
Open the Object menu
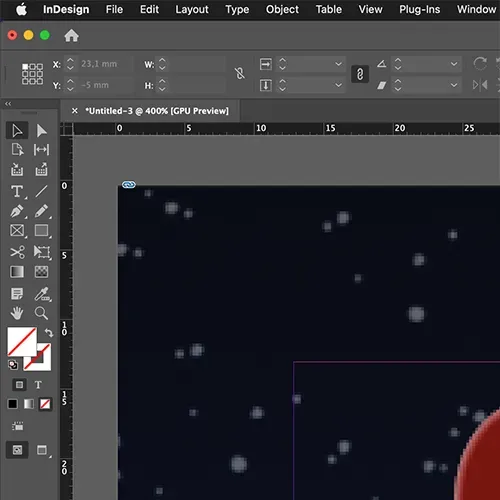[x=282, y=9]
